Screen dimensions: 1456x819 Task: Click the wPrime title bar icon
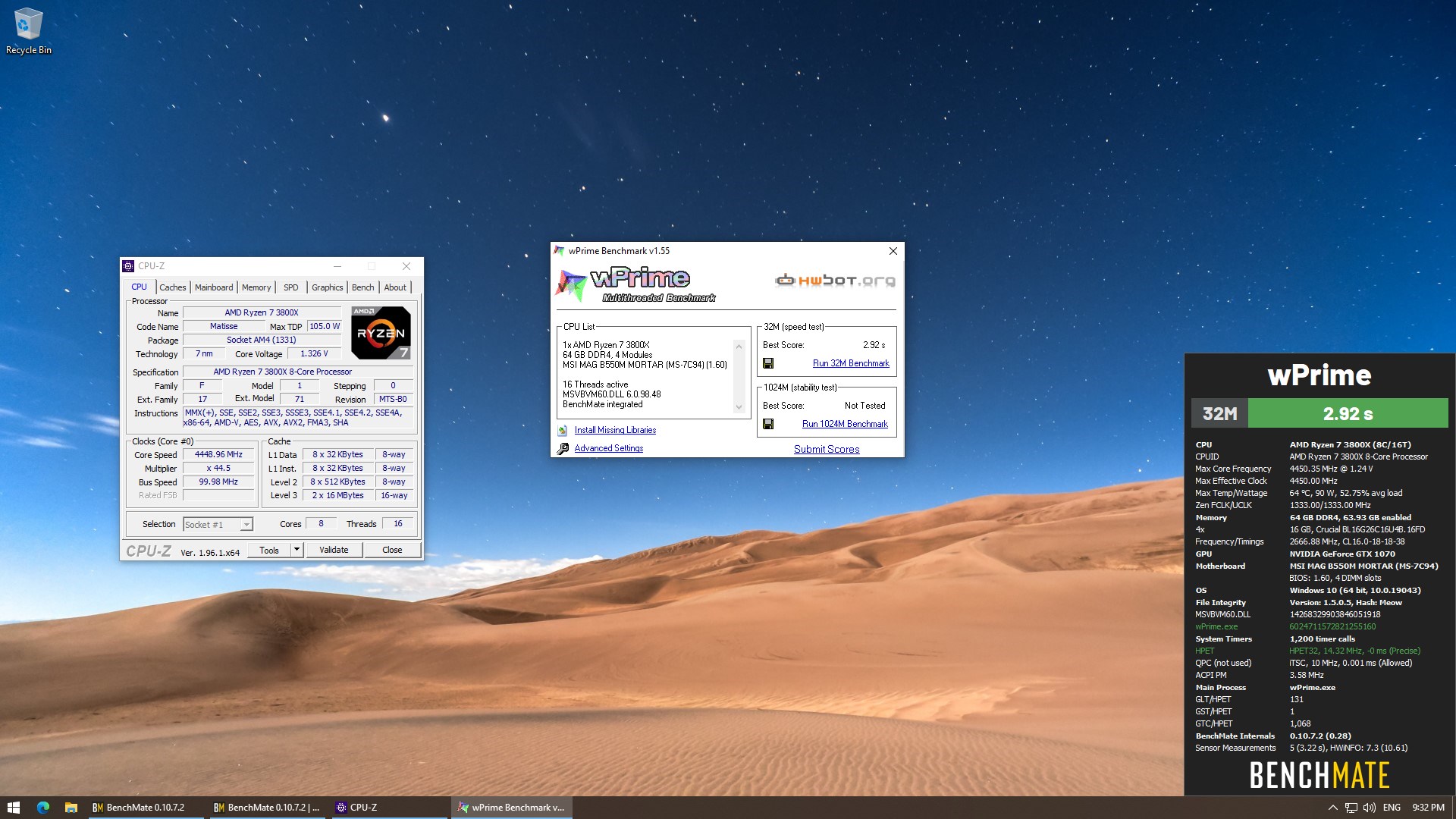560,251
